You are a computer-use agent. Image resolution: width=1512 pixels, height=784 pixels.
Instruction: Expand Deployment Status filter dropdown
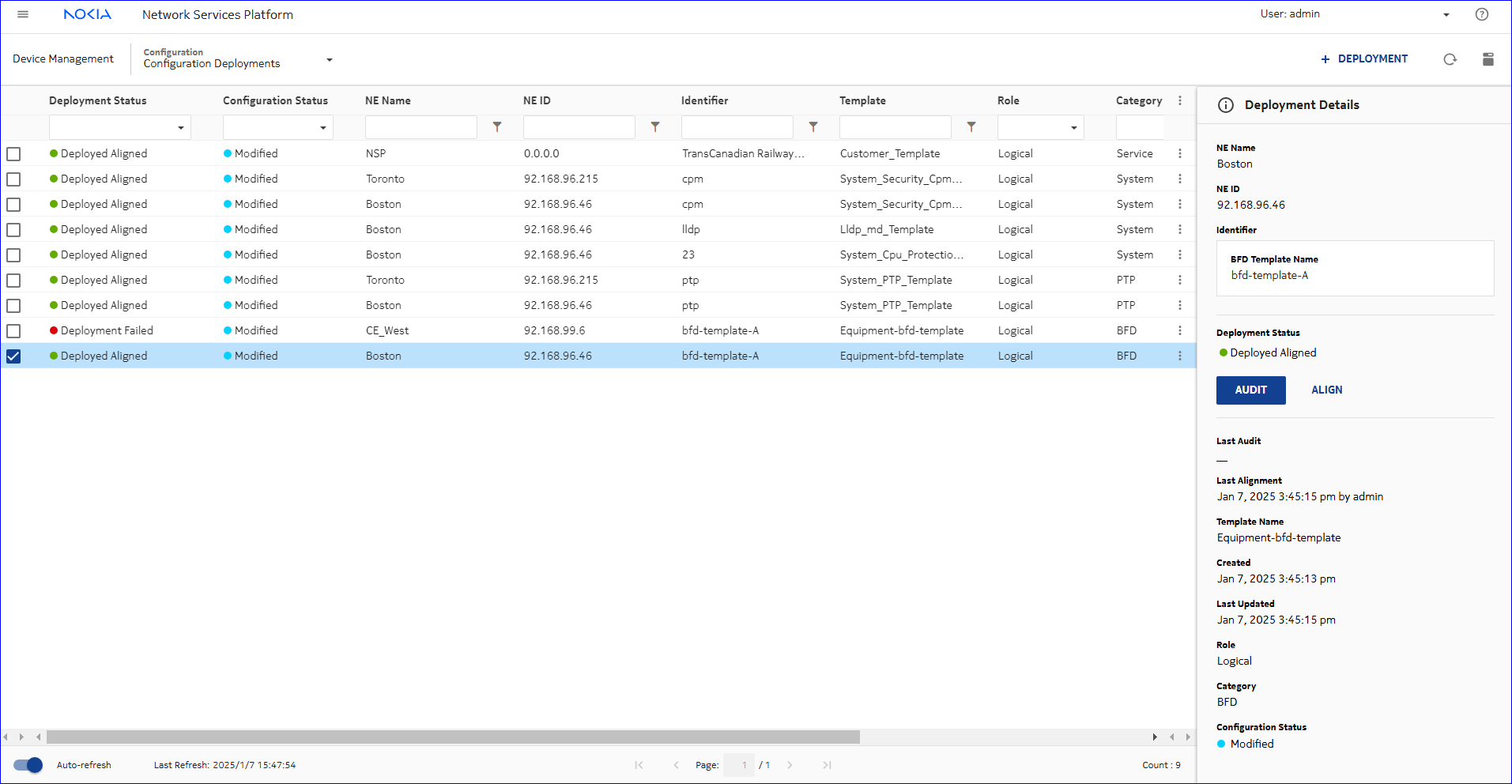pos(180,127)
